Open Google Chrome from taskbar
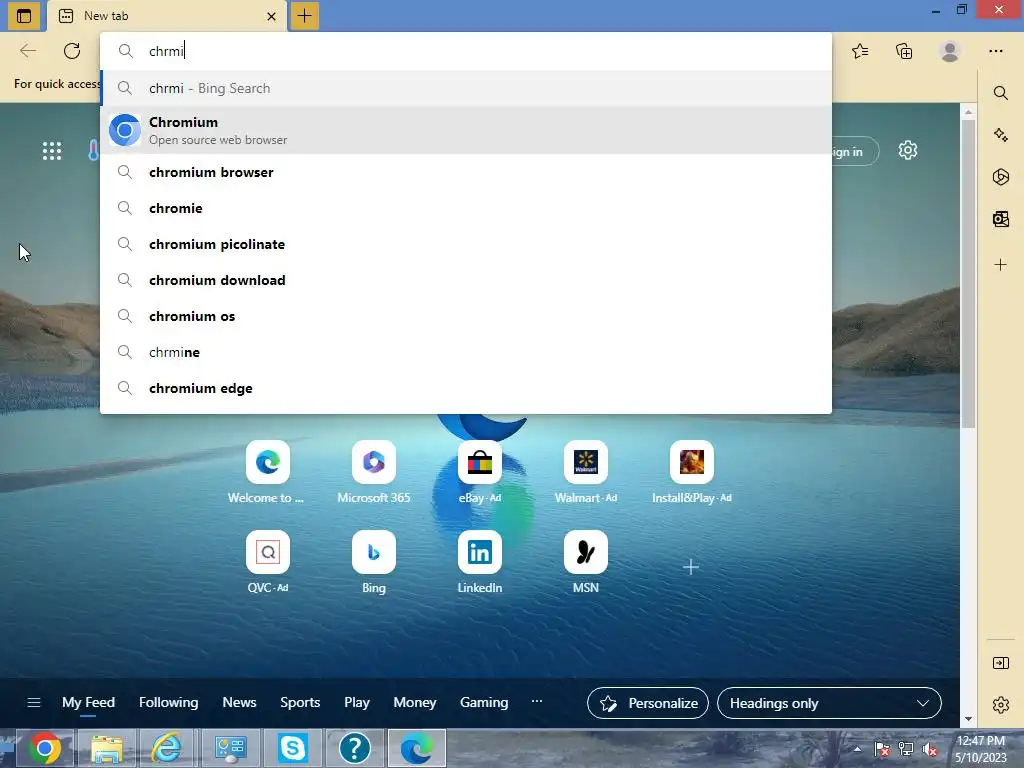The width and height of the screenshot is (1024, 768). pyautogui.click(x=44, y=748)
